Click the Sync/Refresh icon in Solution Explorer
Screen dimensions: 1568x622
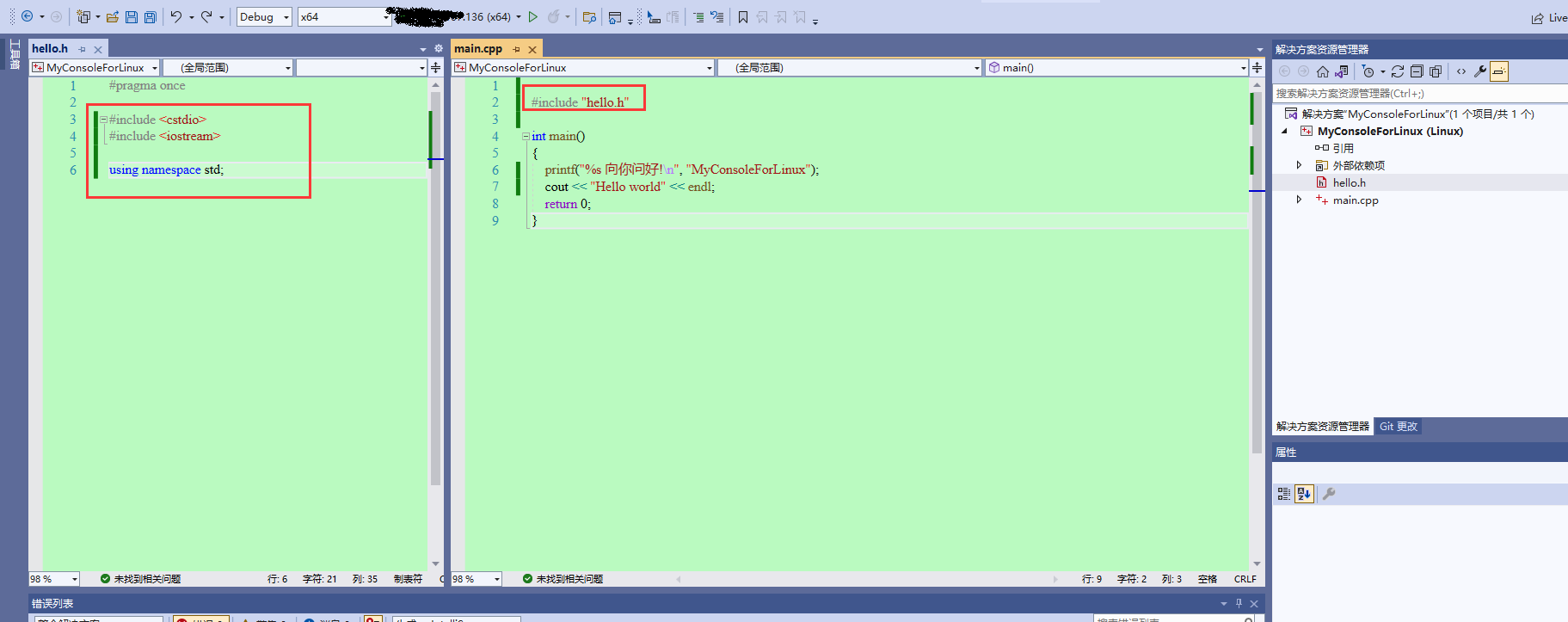(1398, 71)
